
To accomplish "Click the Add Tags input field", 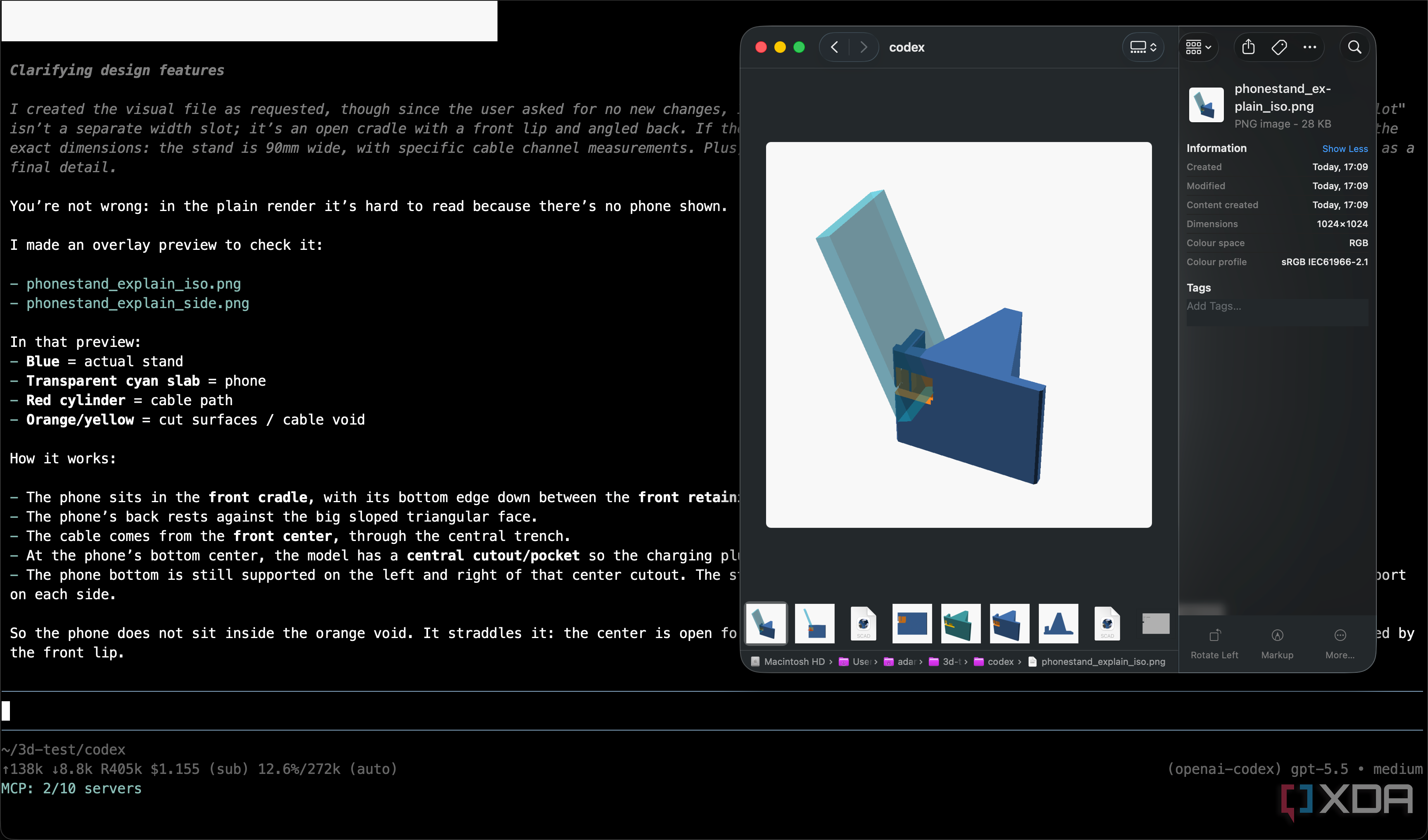I will coord(1277,312).
